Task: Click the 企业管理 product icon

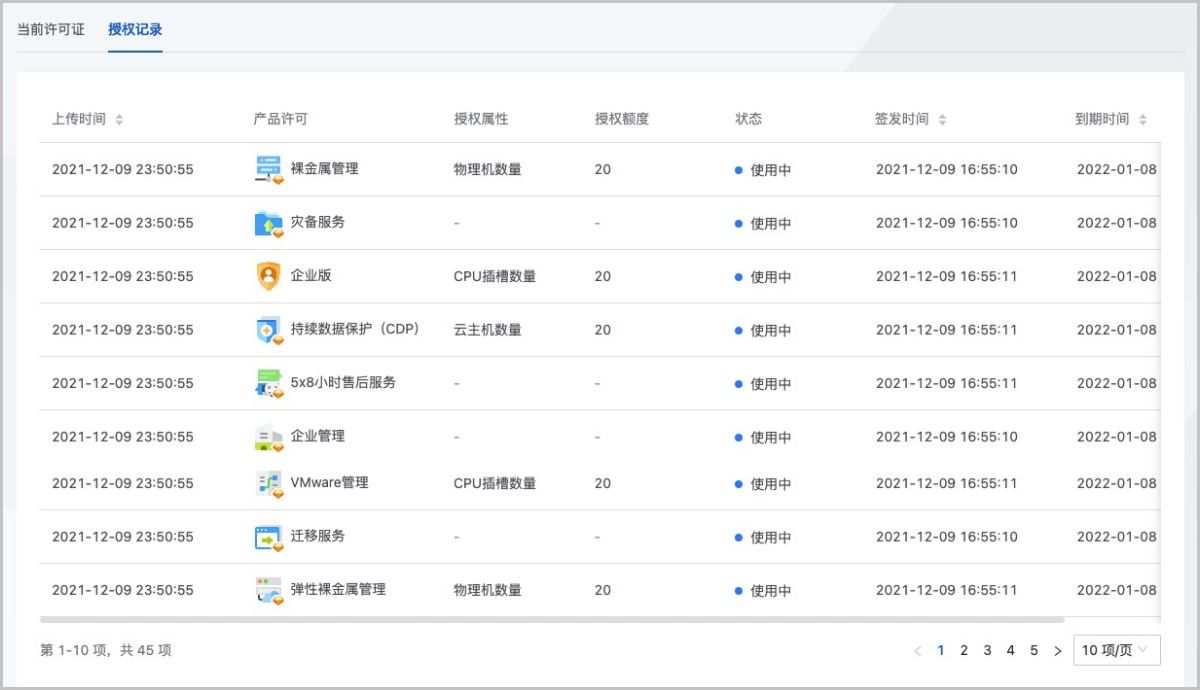Action: (x=267, y=436)
